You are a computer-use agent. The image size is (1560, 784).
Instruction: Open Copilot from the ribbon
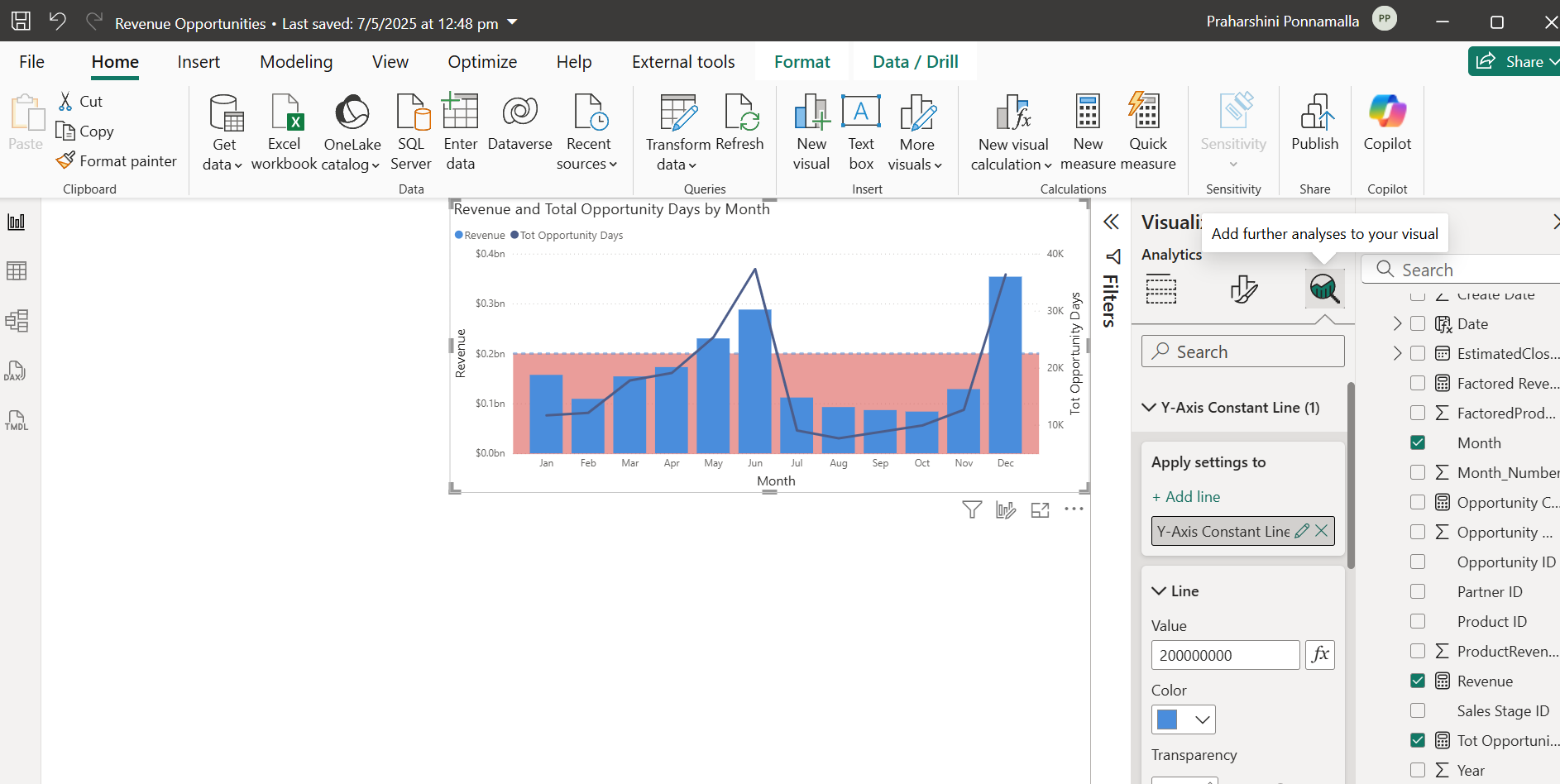point(1387,122)
